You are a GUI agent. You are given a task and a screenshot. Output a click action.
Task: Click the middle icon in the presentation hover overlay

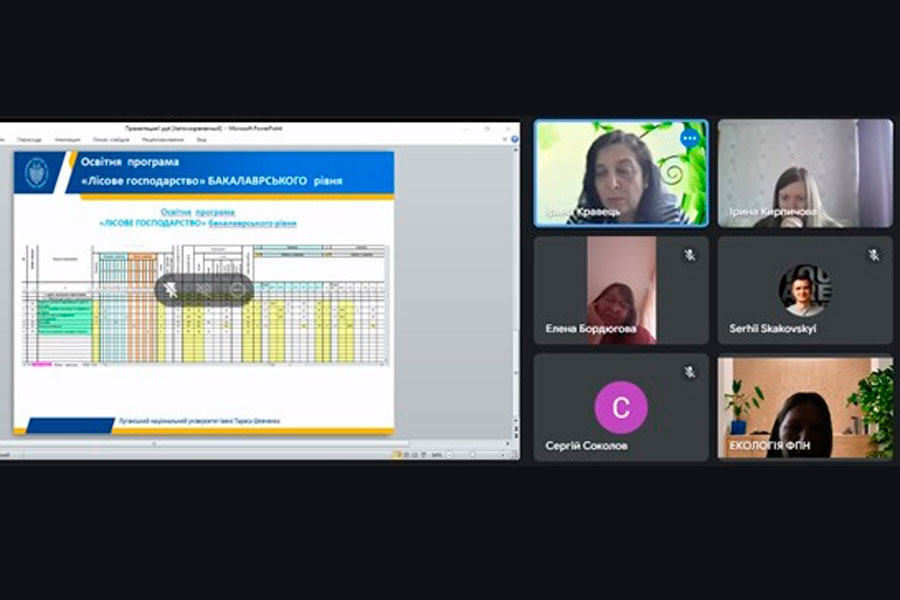[204, 290]
